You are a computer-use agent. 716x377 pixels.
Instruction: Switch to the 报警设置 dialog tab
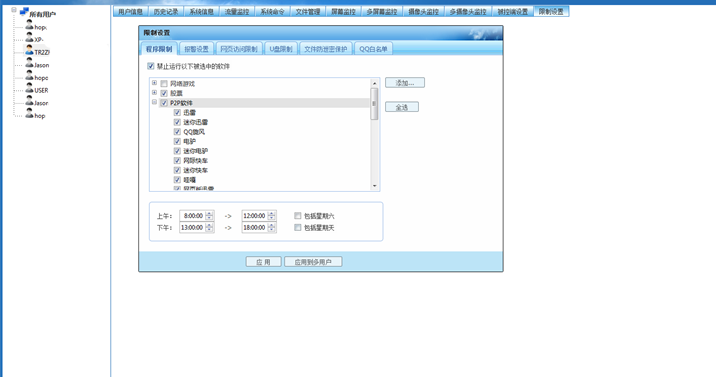[196, 49]
